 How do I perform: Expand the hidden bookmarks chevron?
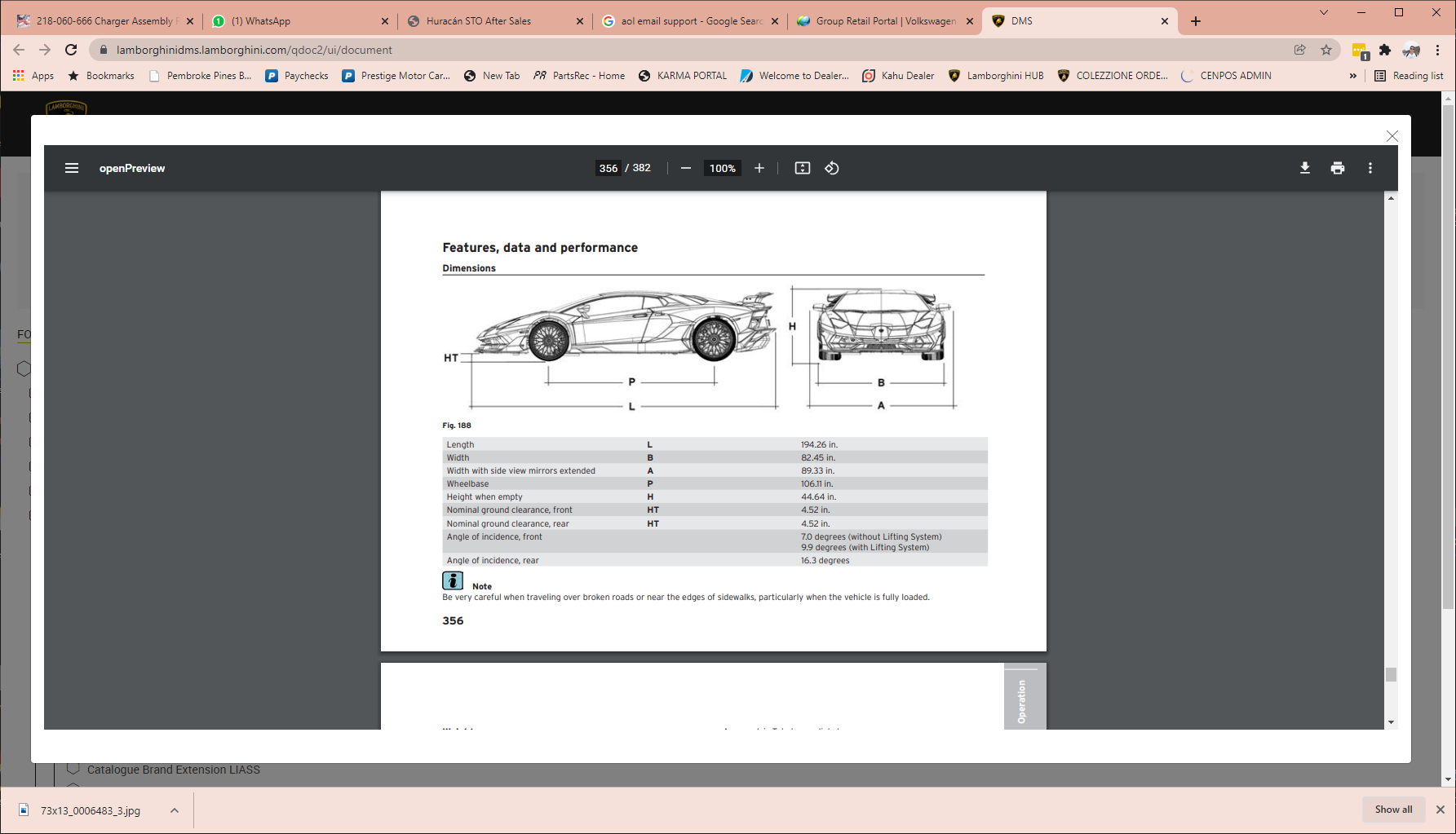coord(1353,76)
